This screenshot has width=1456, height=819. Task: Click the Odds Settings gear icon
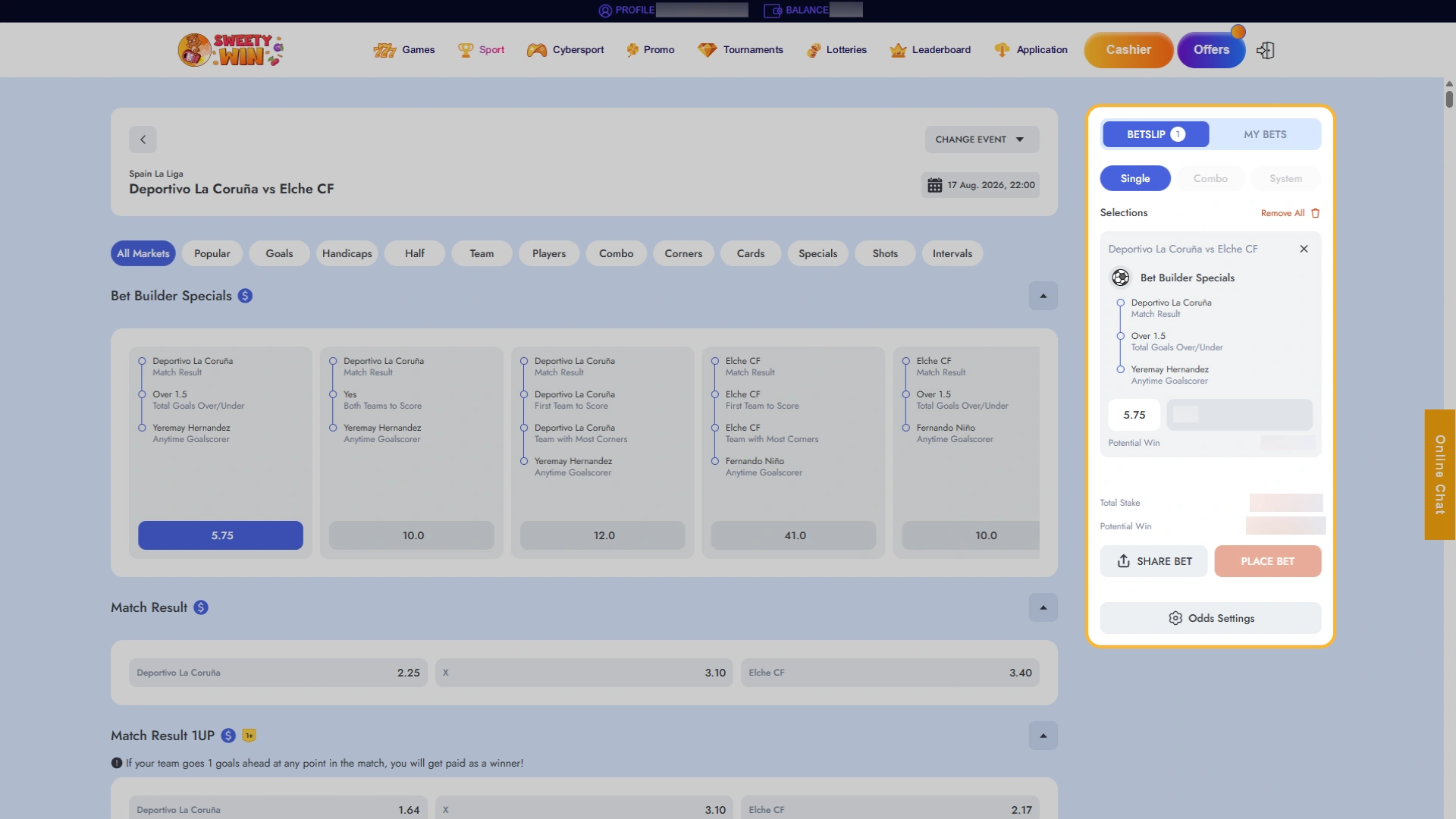1175,618
